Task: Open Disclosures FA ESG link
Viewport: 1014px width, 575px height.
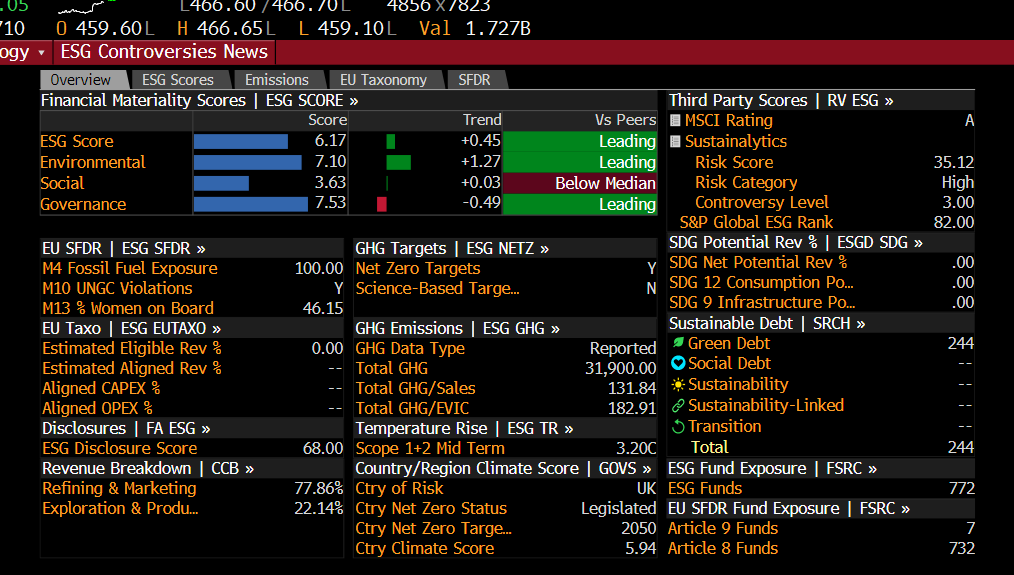Action: point(126,428)
